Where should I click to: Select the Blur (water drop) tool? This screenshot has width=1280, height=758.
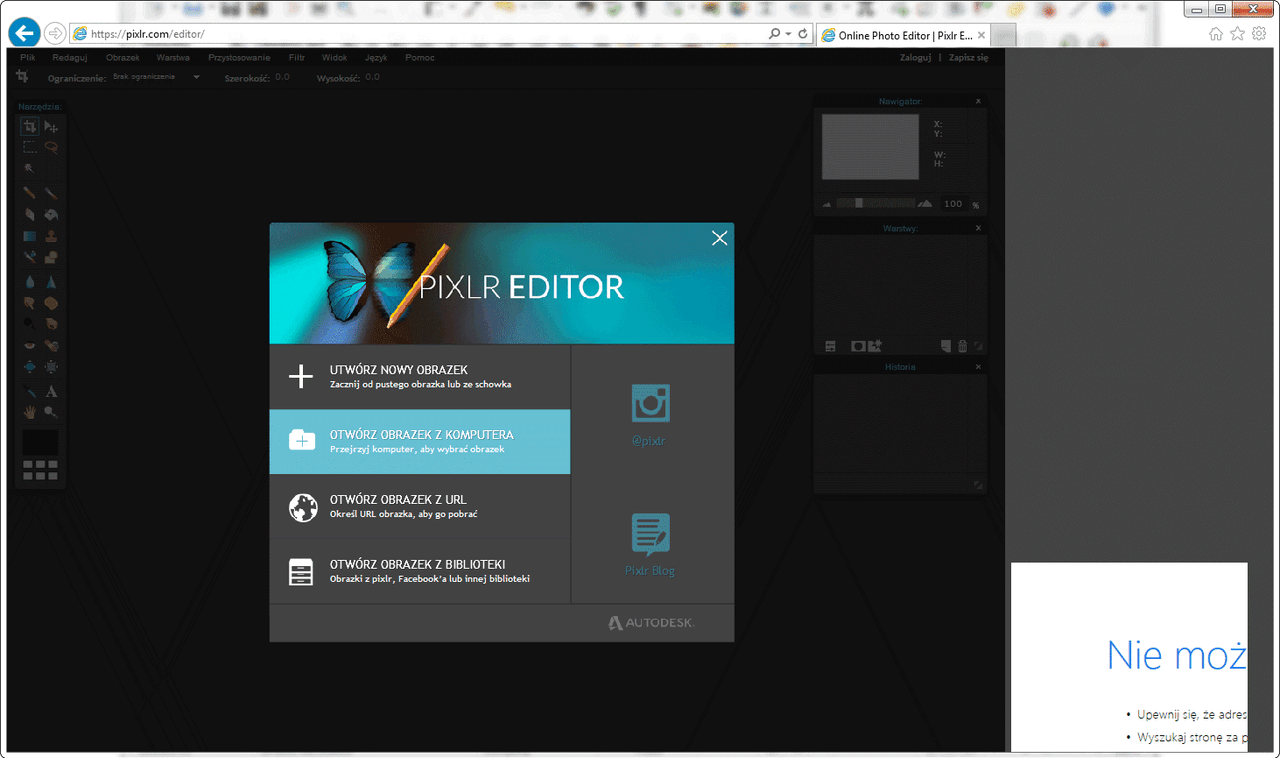[x=30, y=282]
